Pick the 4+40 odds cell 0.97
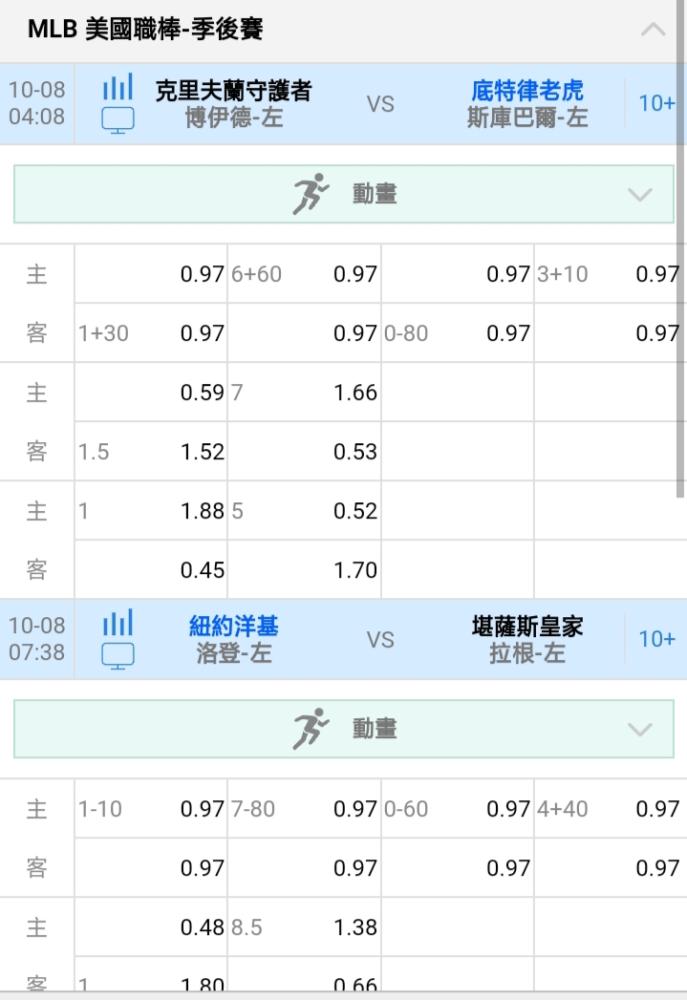The width and height of the screenshot is (687, 1000). coord(610,809)
